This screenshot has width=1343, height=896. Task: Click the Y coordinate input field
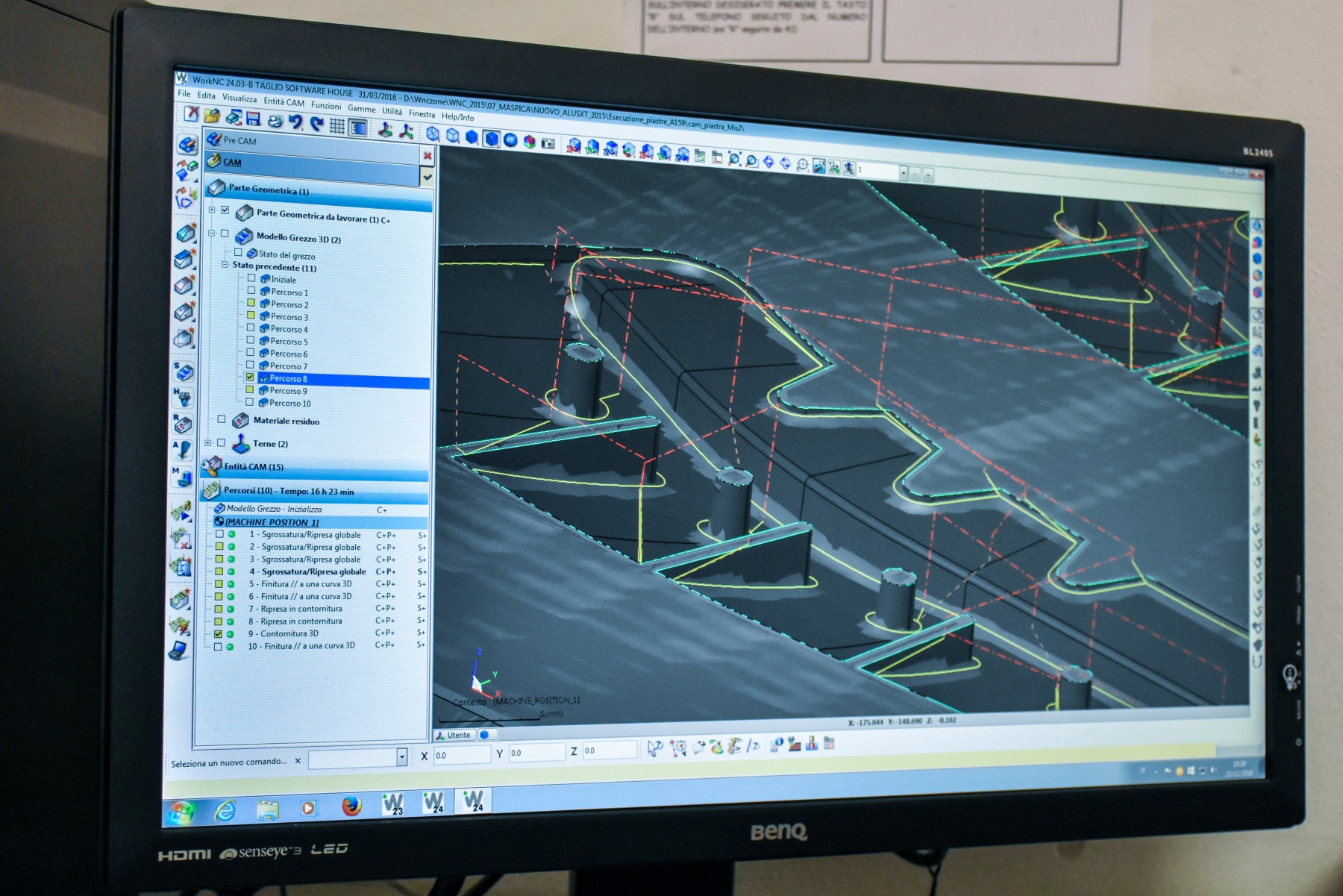(536, 753)
